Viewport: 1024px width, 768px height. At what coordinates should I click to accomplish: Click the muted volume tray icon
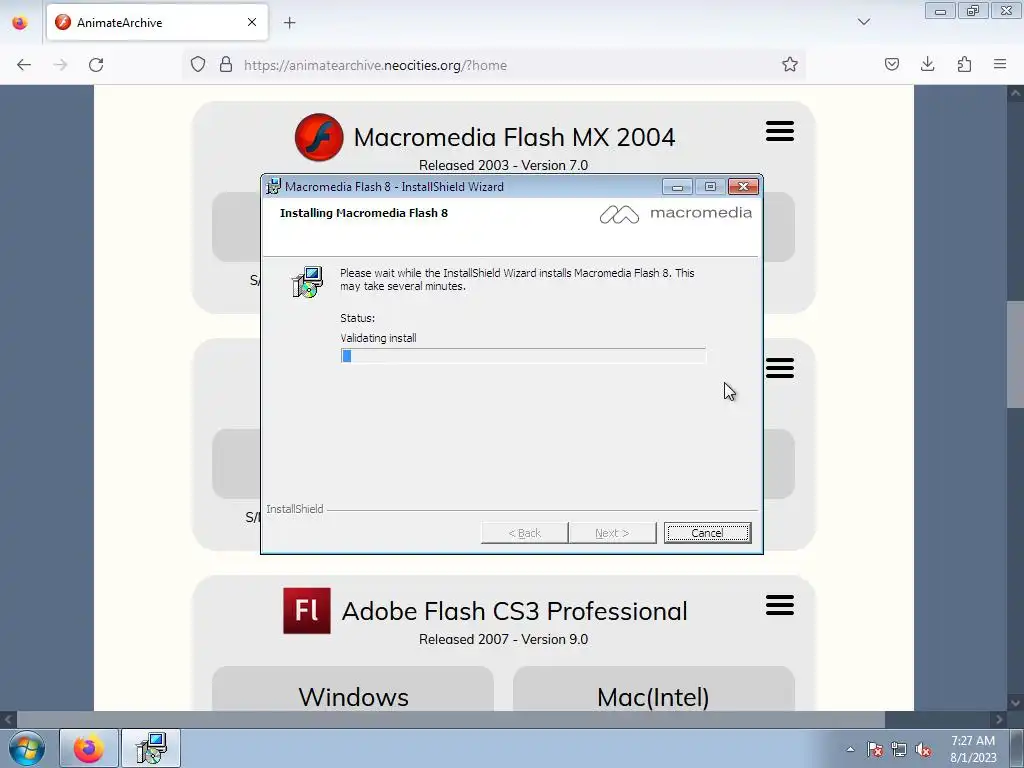click(923, 750)
